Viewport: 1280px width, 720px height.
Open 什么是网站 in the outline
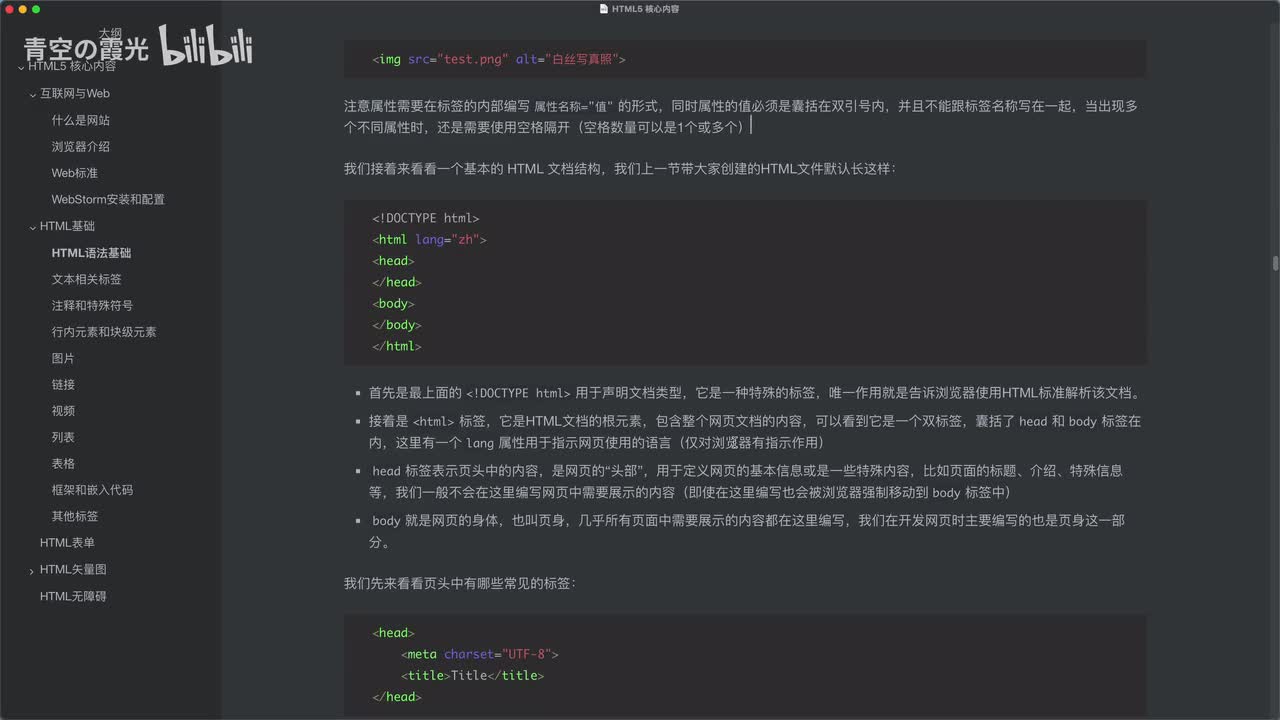pyautogui.click(x=81, y=120)
